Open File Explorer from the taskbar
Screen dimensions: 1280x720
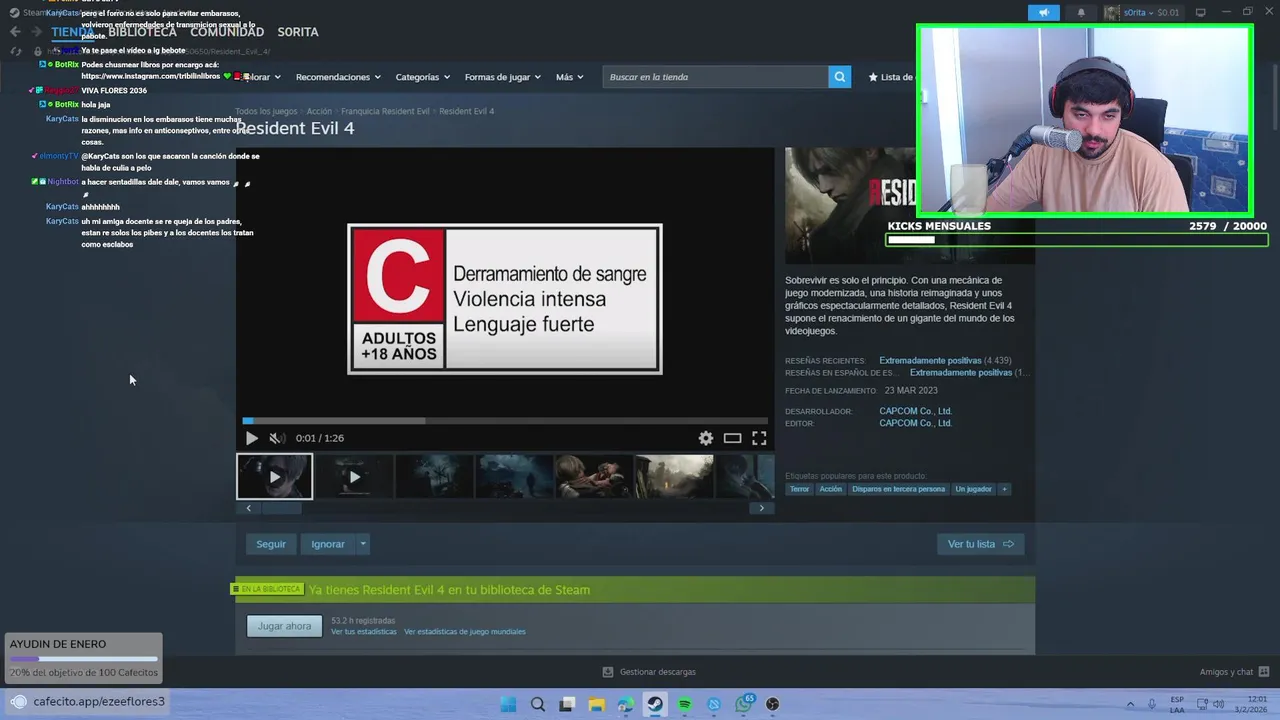coord(596,704)
